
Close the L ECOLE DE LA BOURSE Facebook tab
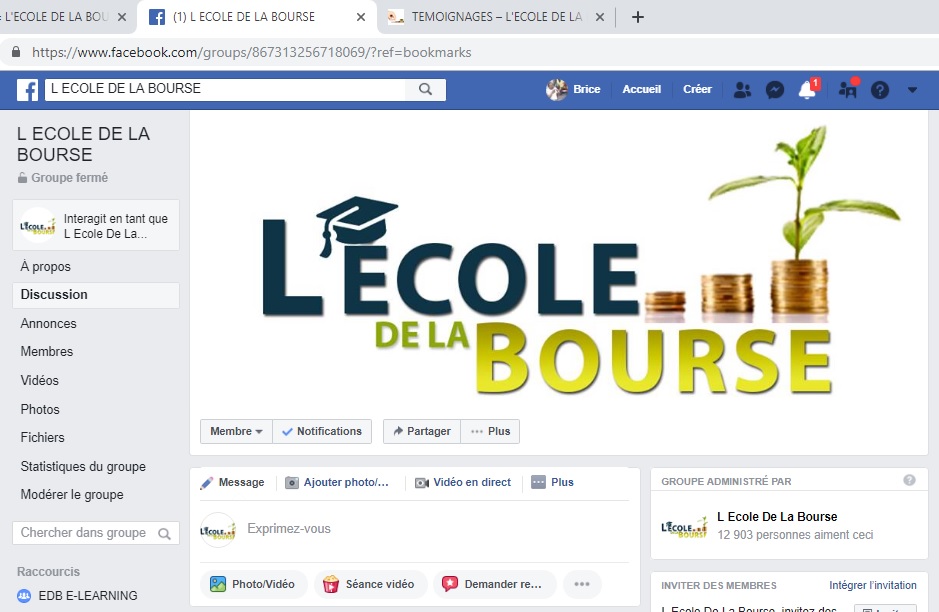click(x=361, y=17)
